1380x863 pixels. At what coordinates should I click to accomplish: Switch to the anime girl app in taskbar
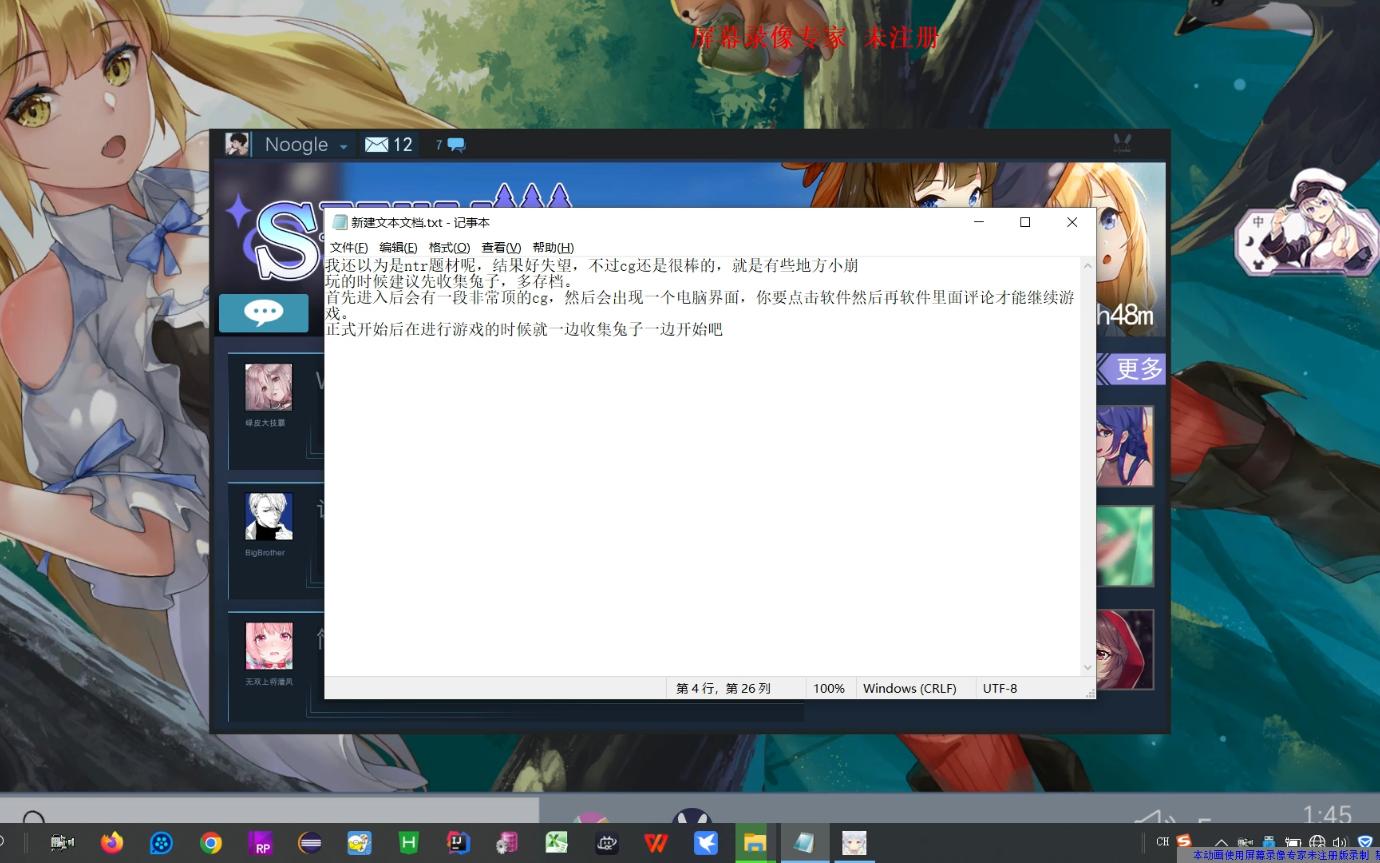(854, 843)
